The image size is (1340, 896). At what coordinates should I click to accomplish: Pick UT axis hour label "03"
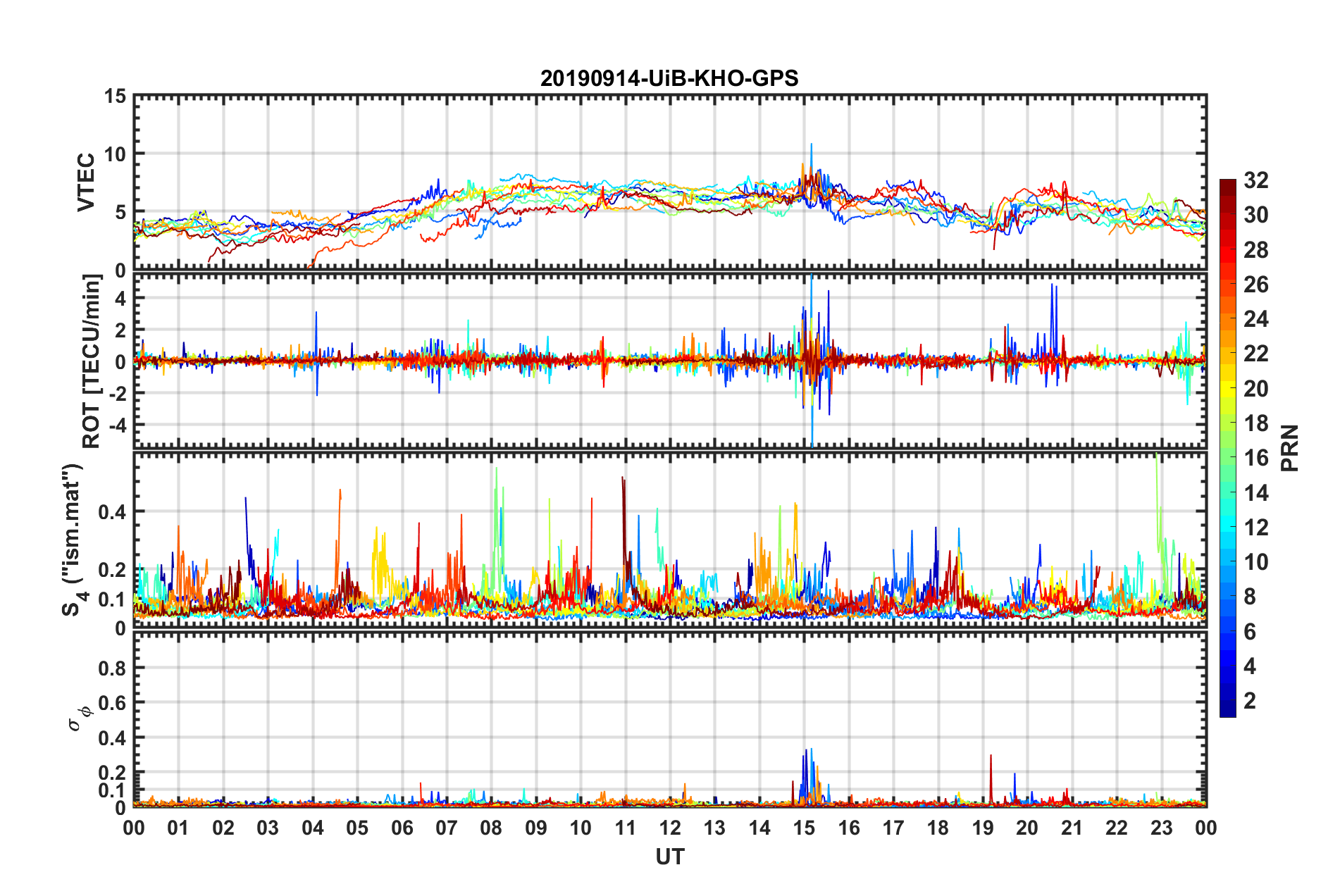(268, 828)
